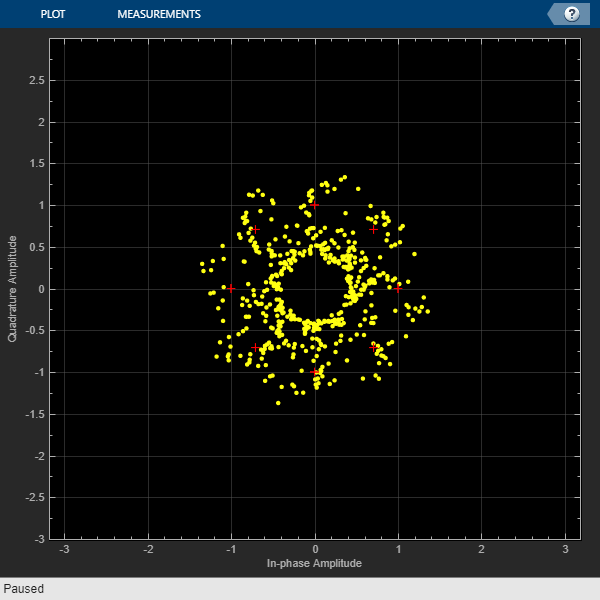Pick faint reference cross in upper-left quadrant
Viewport: 600px width, 600px height.
255,229
